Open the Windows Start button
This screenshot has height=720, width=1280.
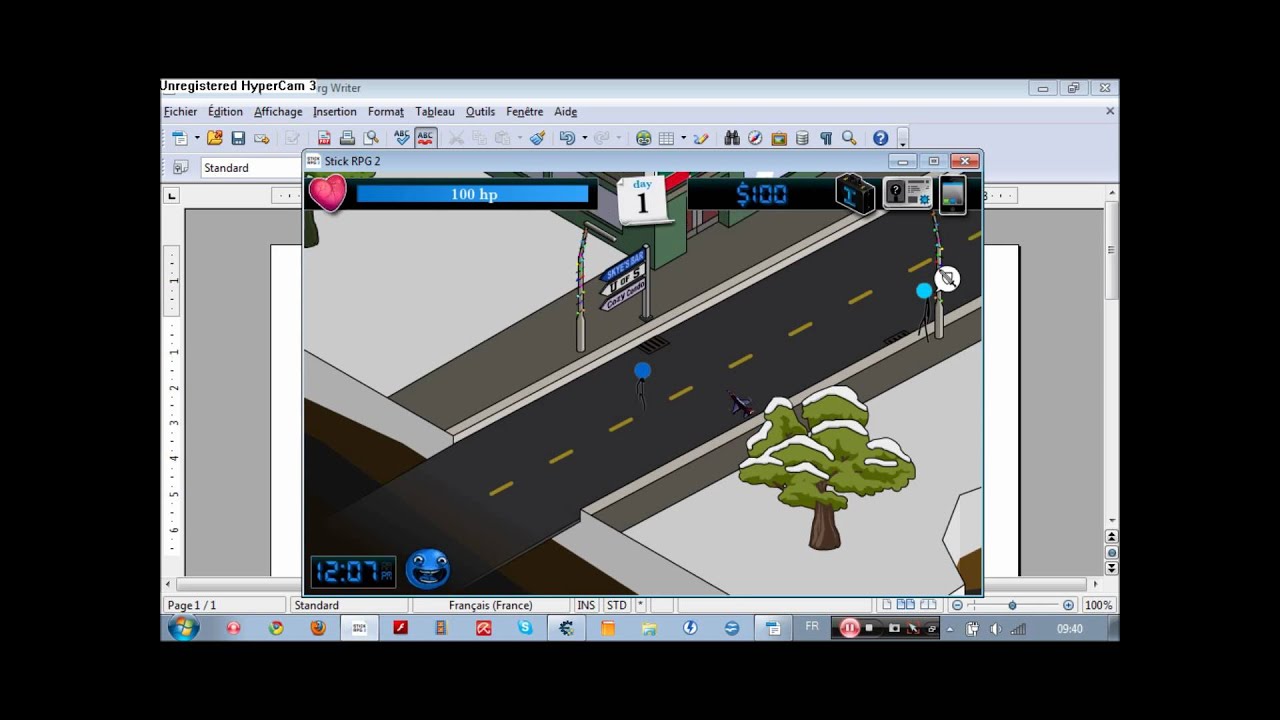[184, 628]
